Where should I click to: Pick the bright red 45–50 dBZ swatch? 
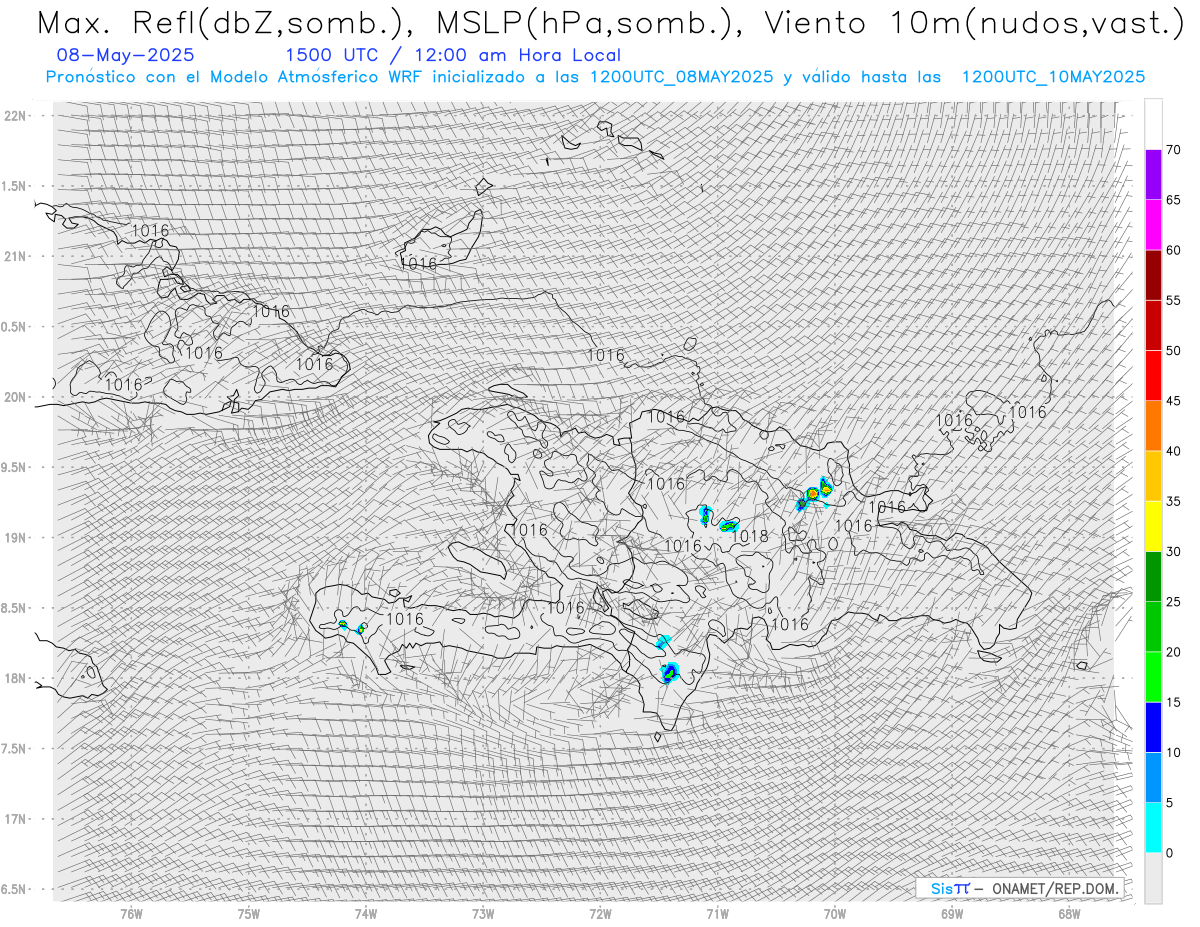point(1153,376)
